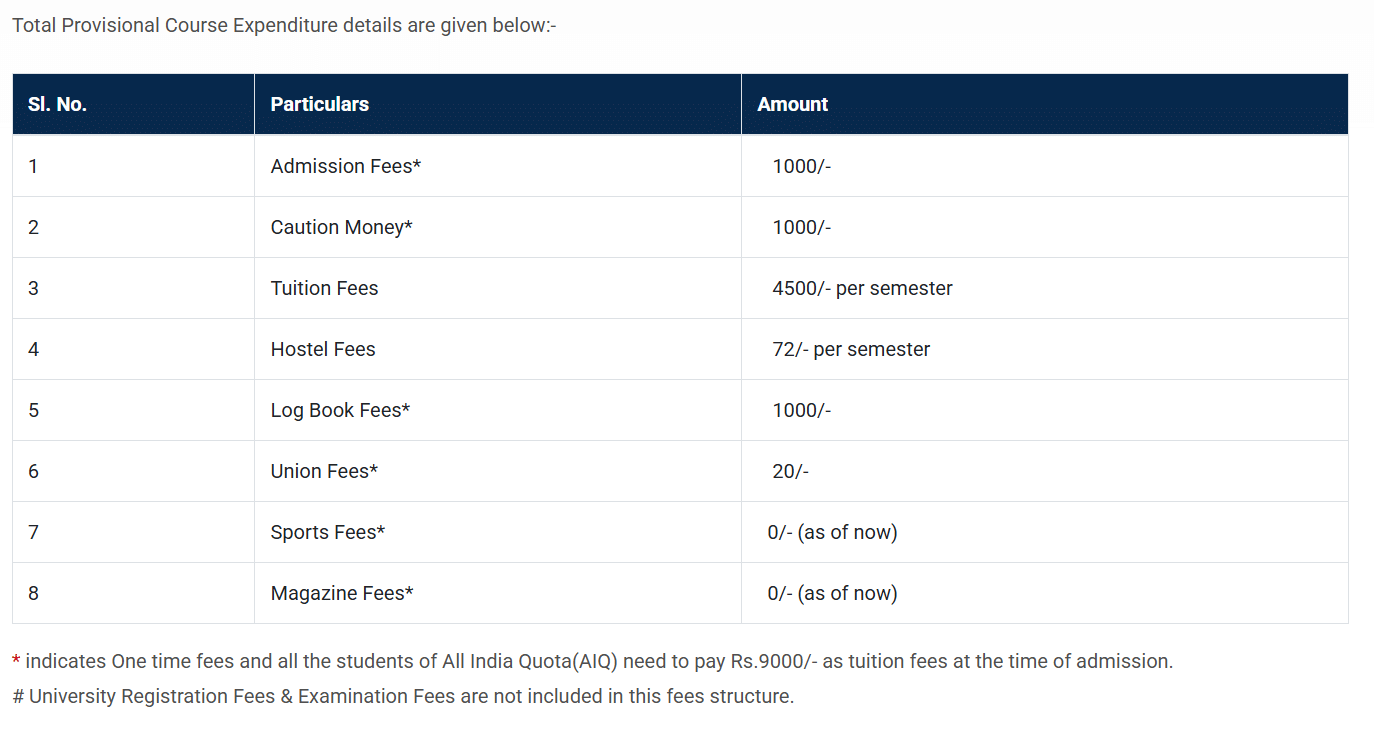
Task: Click the Sports Fees* row label
Action: (x=327, y=532)
